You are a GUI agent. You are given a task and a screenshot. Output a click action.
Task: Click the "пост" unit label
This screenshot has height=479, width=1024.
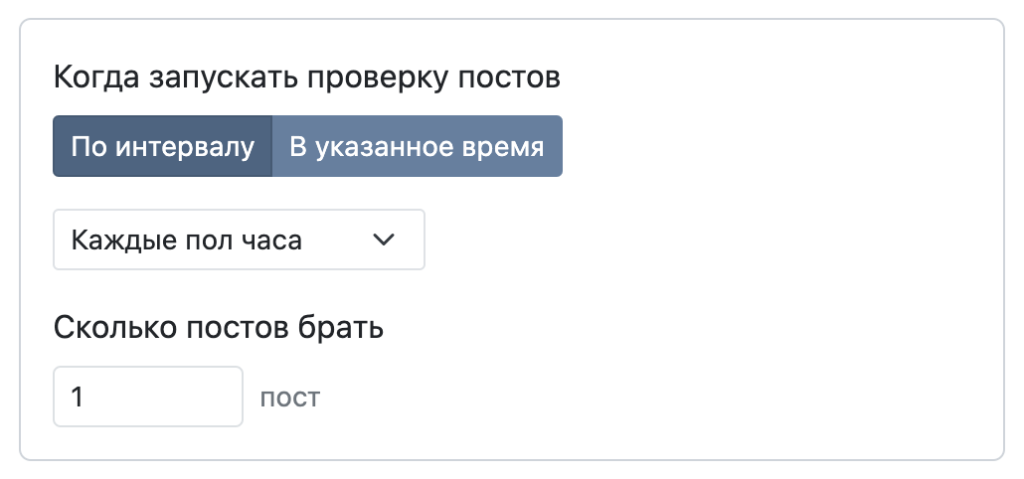pyautogui.click(x=290, y=398)
